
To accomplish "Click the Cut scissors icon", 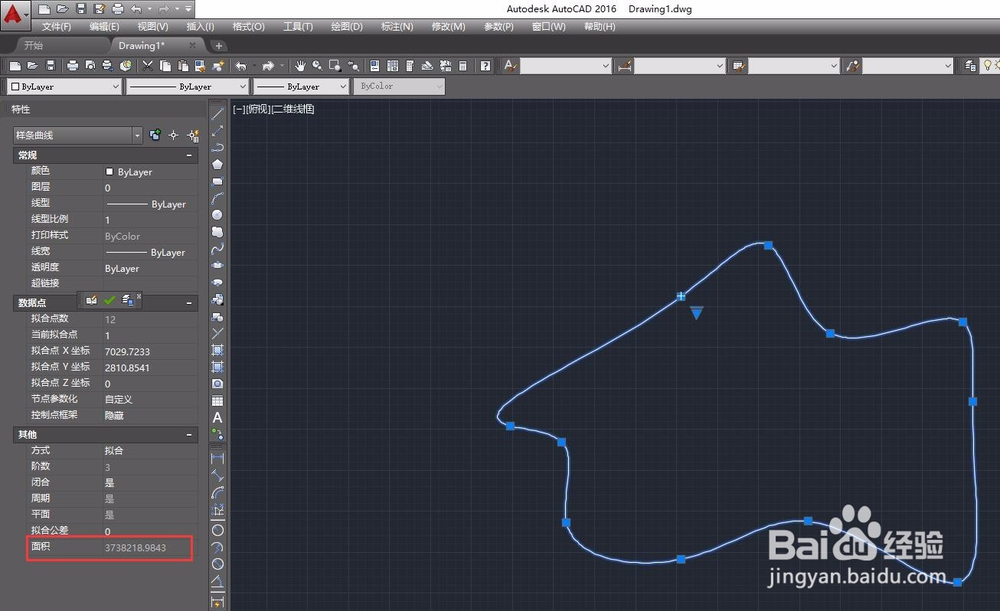I will (x=148, y=66).
